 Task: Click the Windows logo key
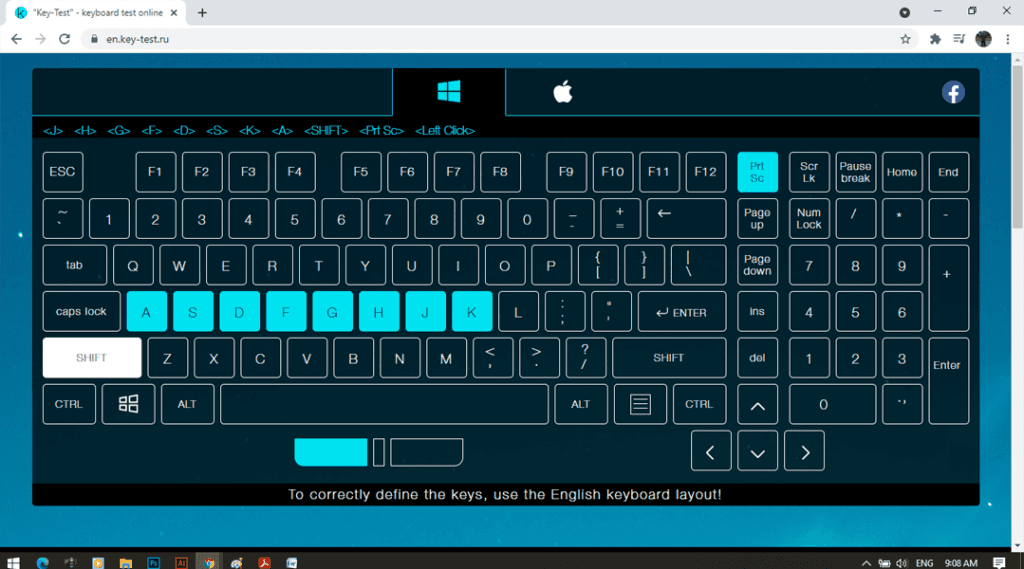pyautogui.click(x=129, y=404)
